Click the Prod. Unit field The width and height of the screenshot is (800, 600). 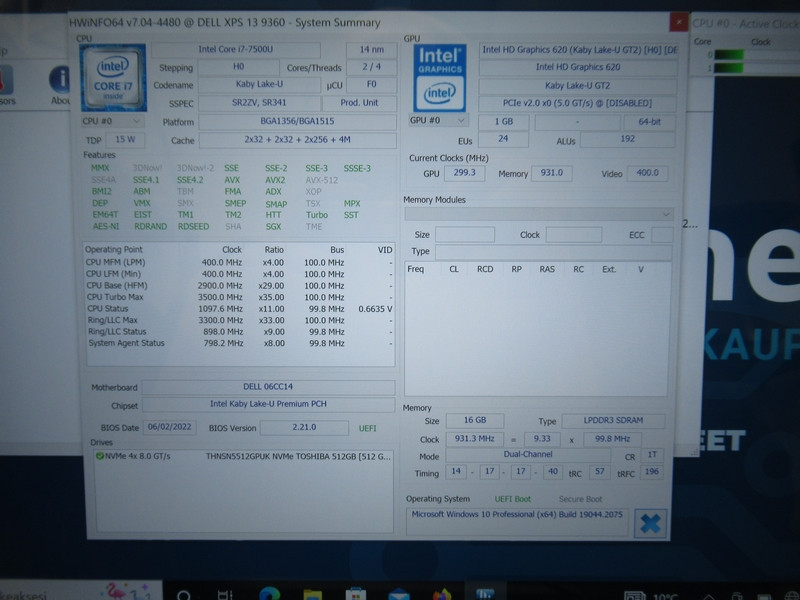tap(359, 103)
